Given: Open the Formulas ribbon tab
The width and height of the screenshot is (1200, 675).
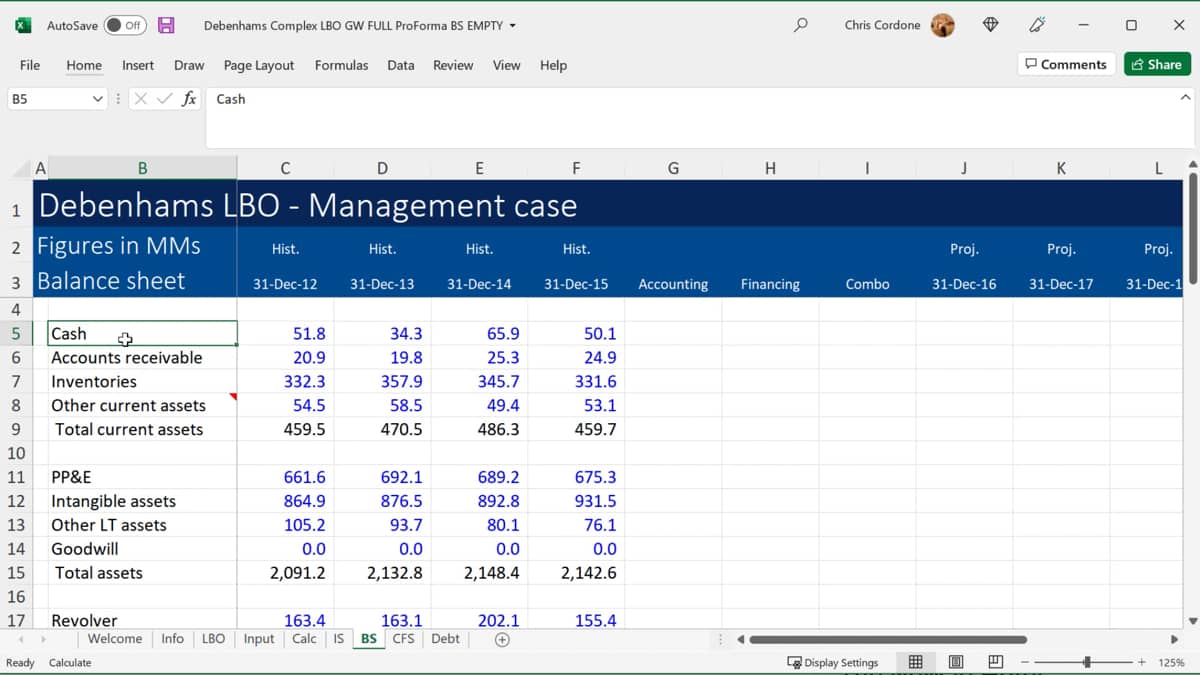Looking at the screenshot, I should pyautogui.click(x=341, y=65).
